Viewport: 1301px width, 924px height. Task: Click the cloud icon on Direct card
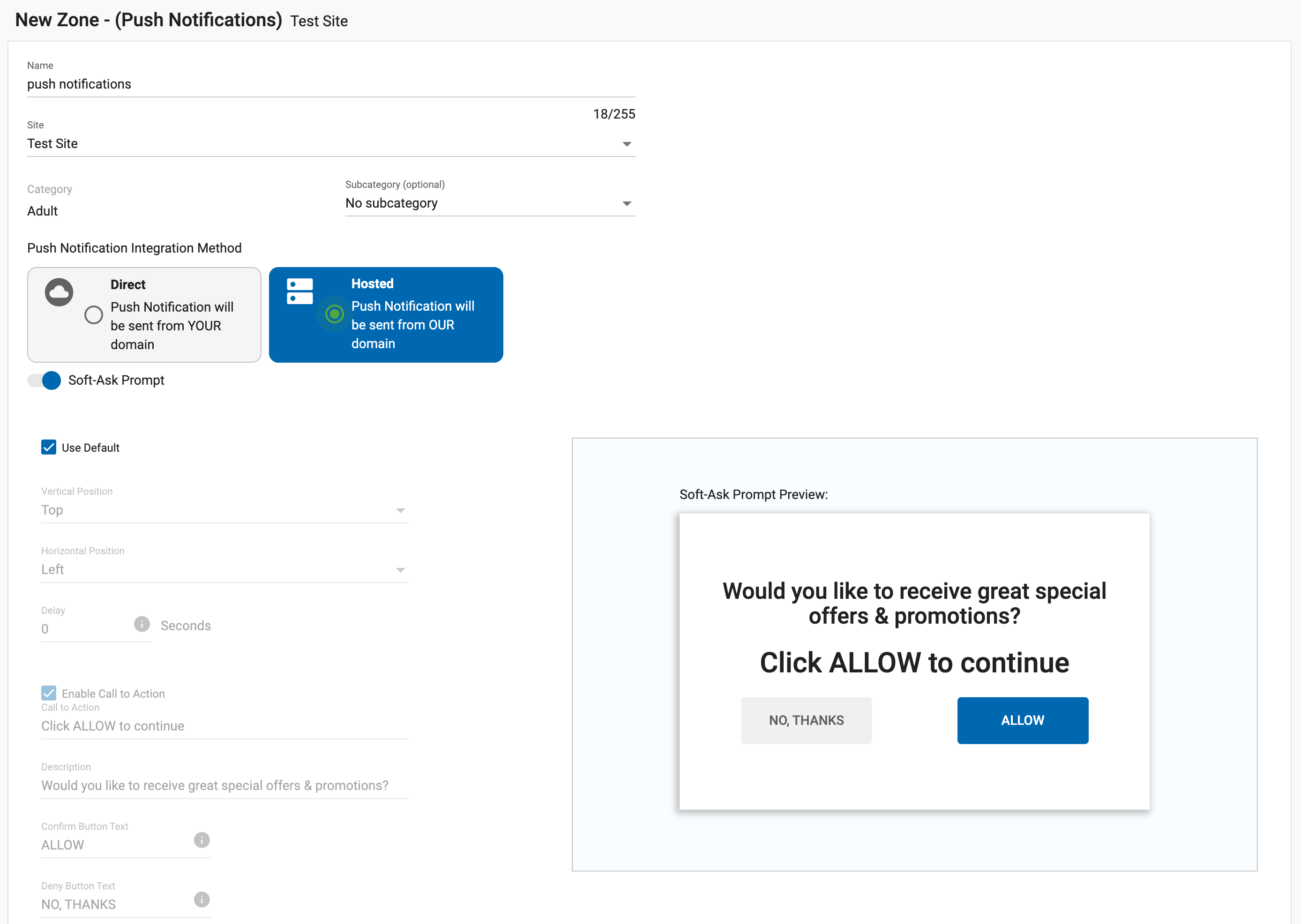[59, 292]
